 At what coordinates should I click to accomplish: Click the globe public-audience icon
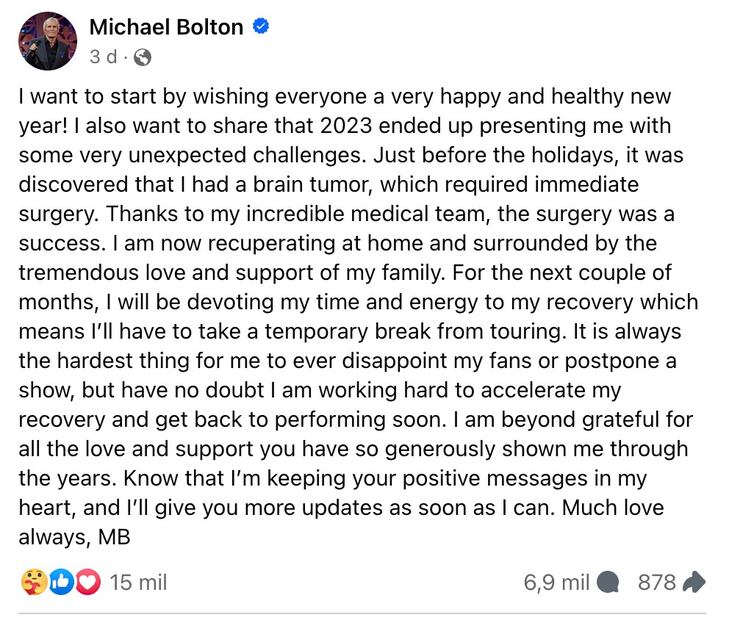point(142,58)
